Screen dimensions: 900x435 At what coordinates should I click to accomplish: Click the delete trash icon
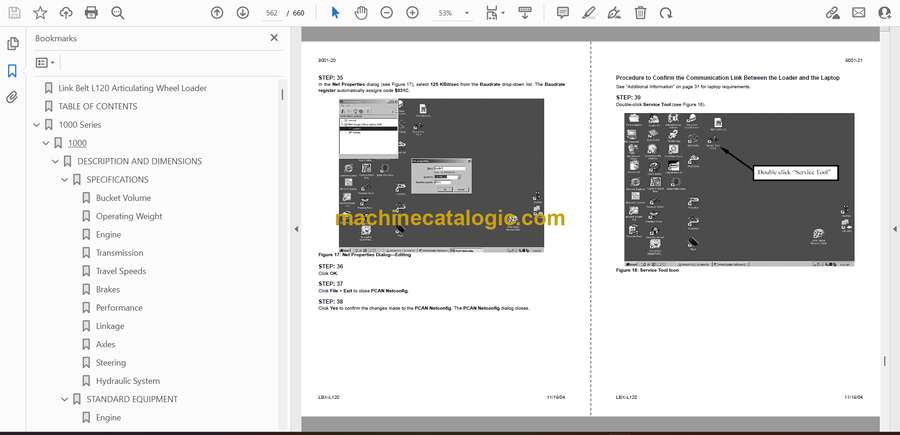pyautogui.click(x=640, y=13)
